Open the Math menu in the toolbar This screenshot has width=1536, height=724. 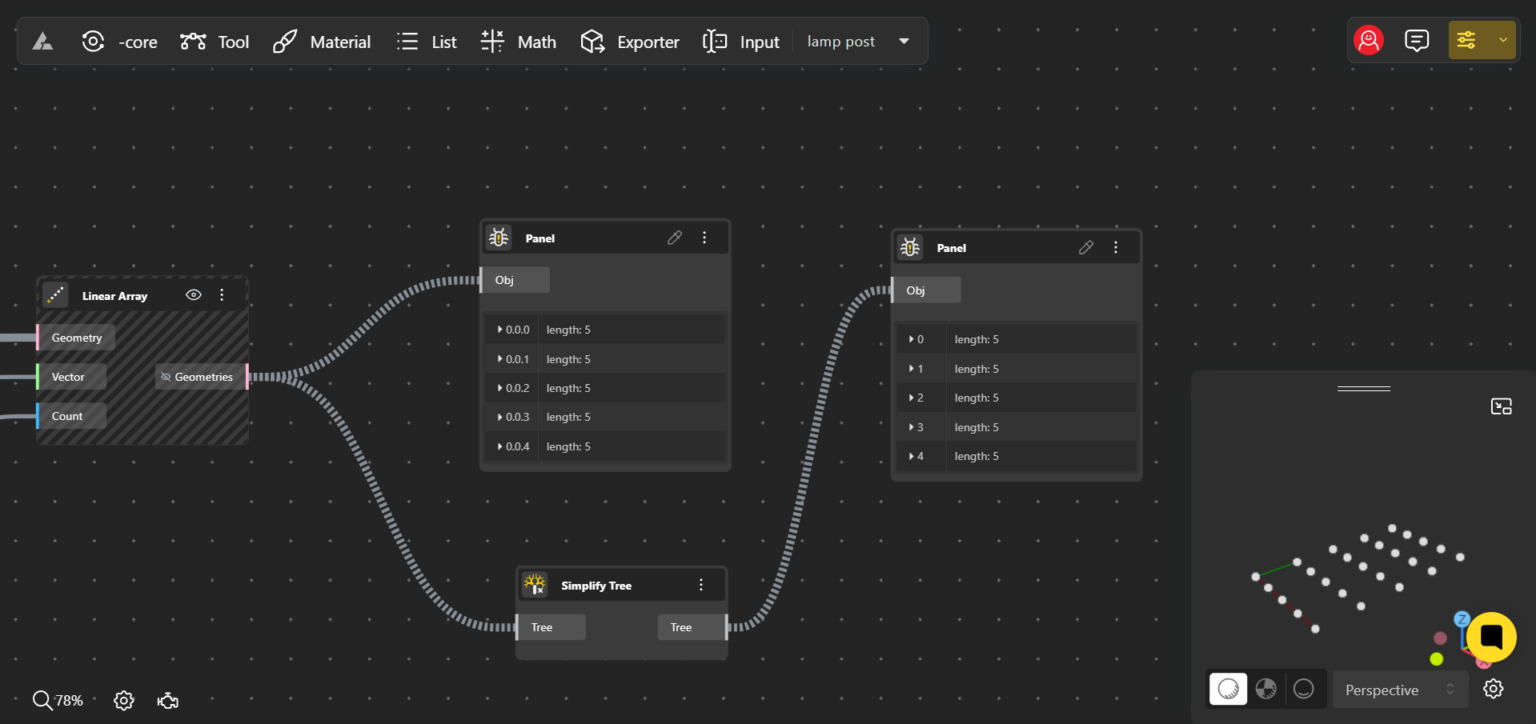click(518, 41)
